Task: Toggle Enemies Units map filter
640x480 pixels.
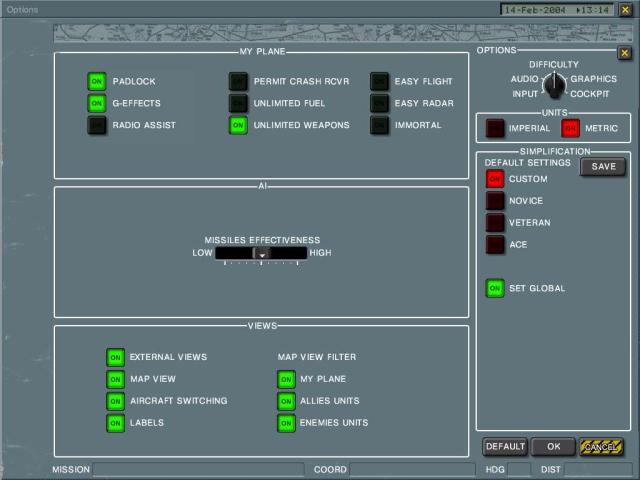Action: pyautogui.click(x=287, y=423)
